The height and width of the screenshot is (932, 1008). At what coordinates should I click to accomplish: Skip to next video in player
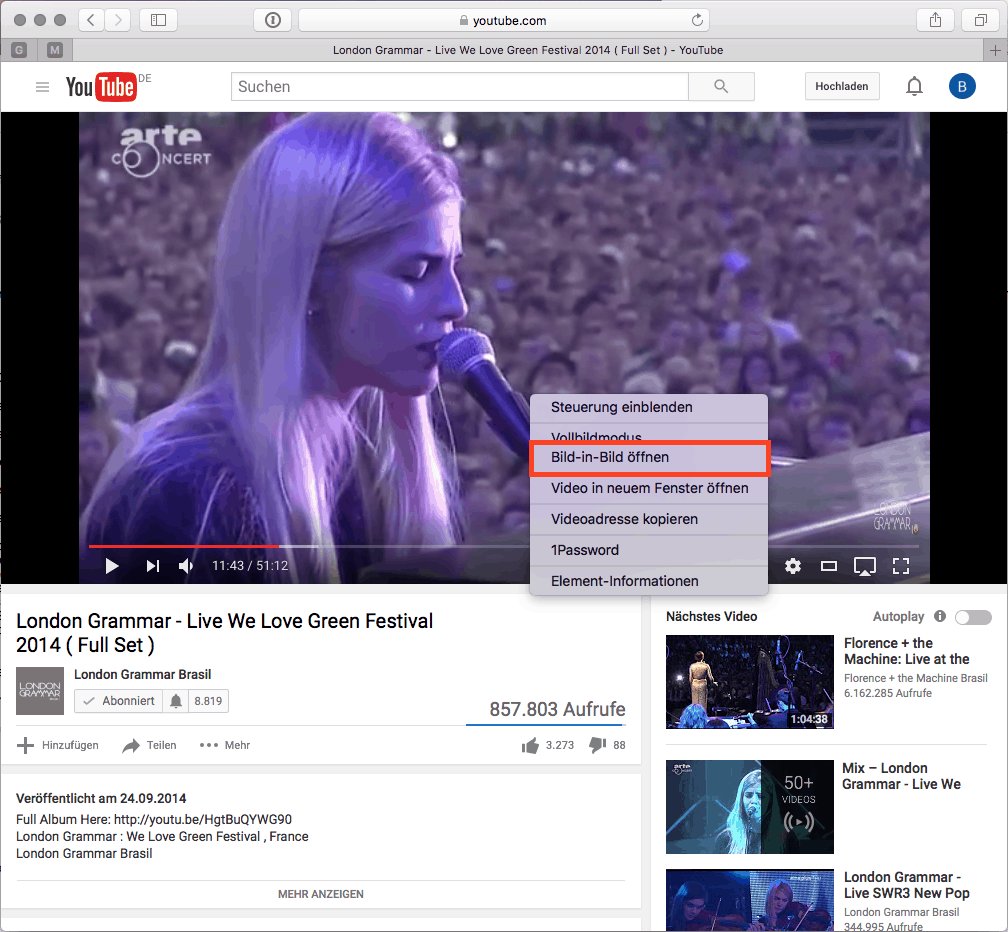[x=152, y=566]
